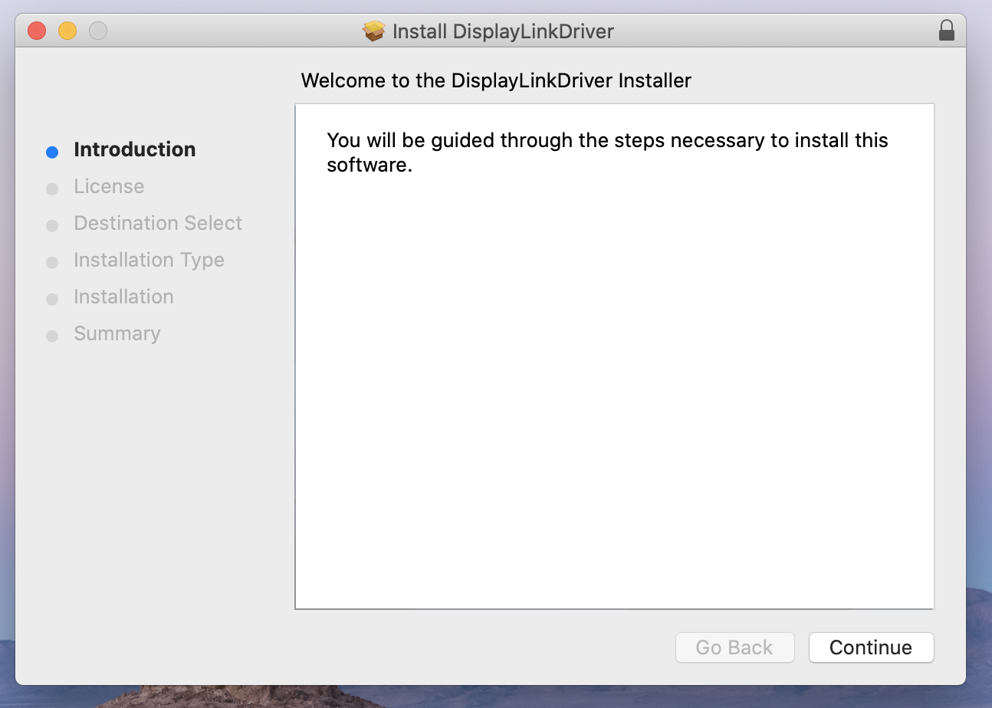Click the disabled Go Back button
Screen dimensions: 992x708
click(x=735, y=647)
